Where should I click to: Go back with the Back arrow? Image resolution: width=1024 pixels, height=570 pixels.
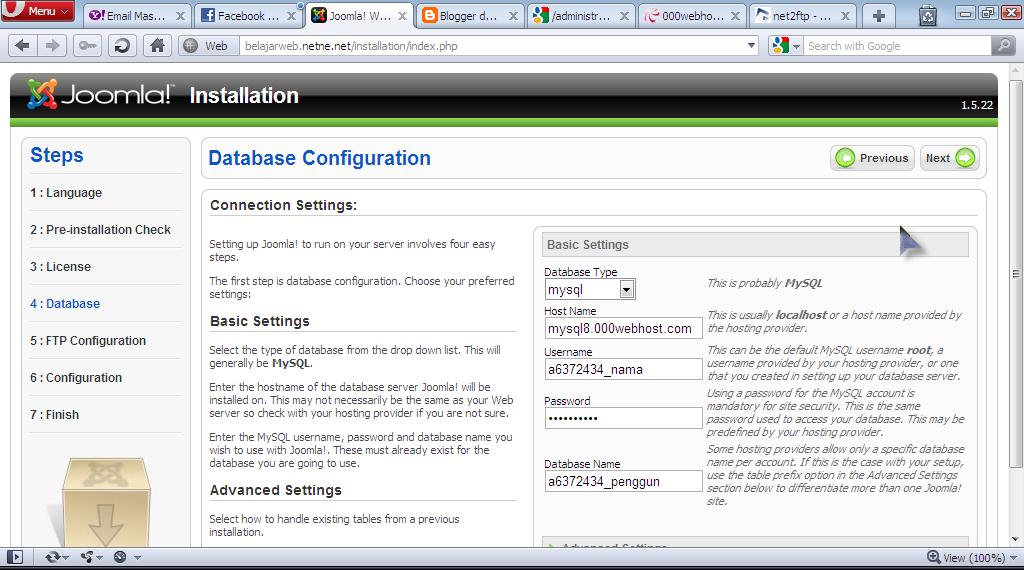(x=22, y=46)
